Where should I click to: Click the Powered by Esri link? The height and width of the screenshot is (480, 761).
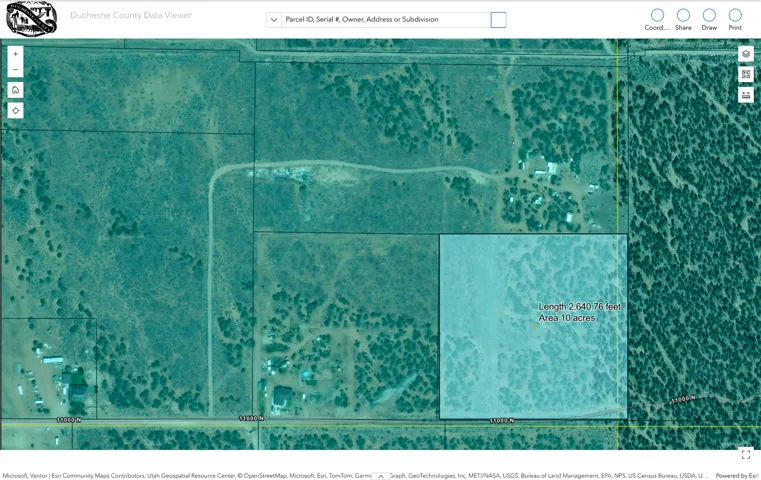(737, 476)
